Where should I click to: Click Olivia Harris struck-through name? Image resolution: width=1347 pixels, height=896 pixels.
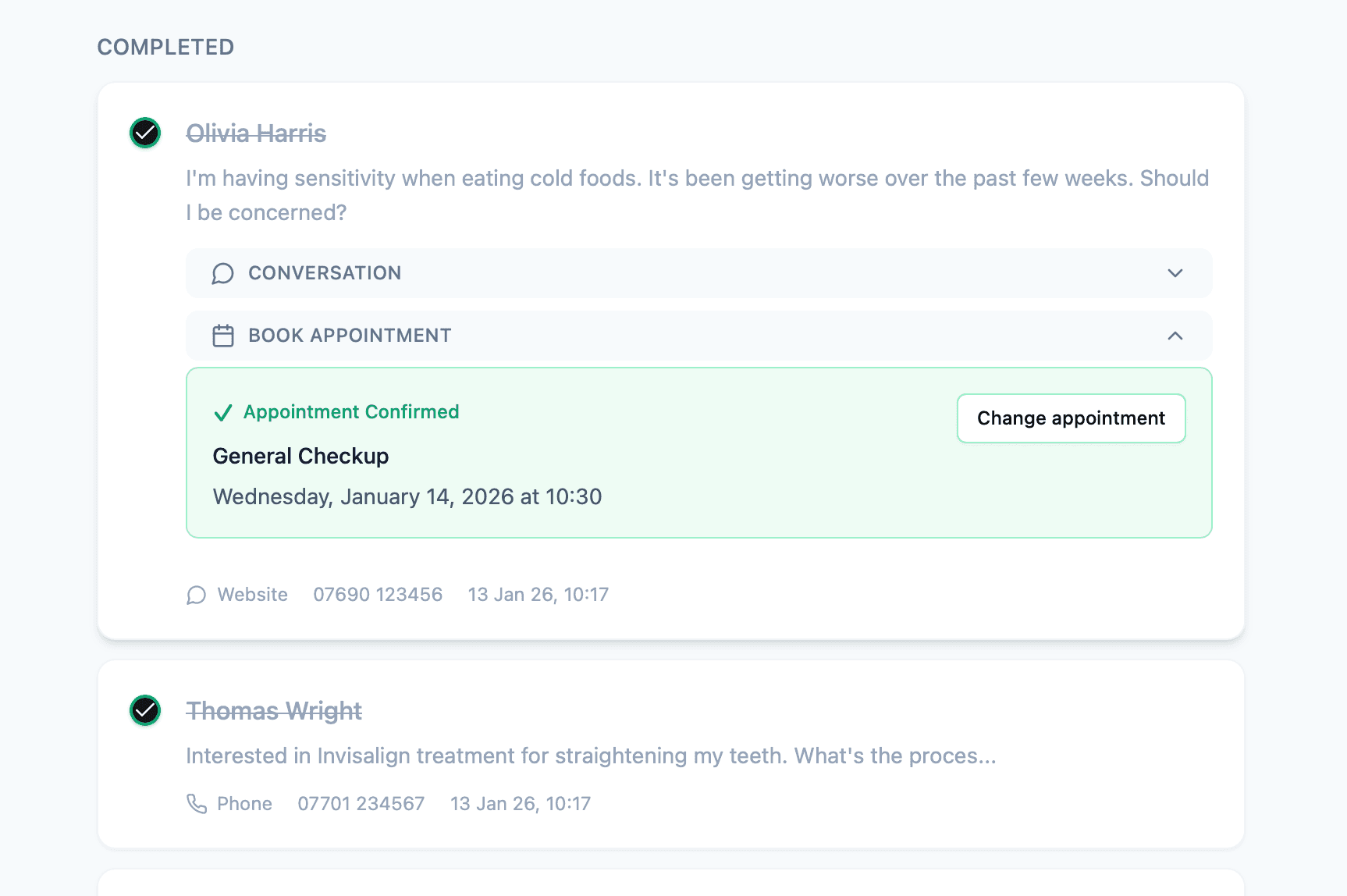click(256, 133)
